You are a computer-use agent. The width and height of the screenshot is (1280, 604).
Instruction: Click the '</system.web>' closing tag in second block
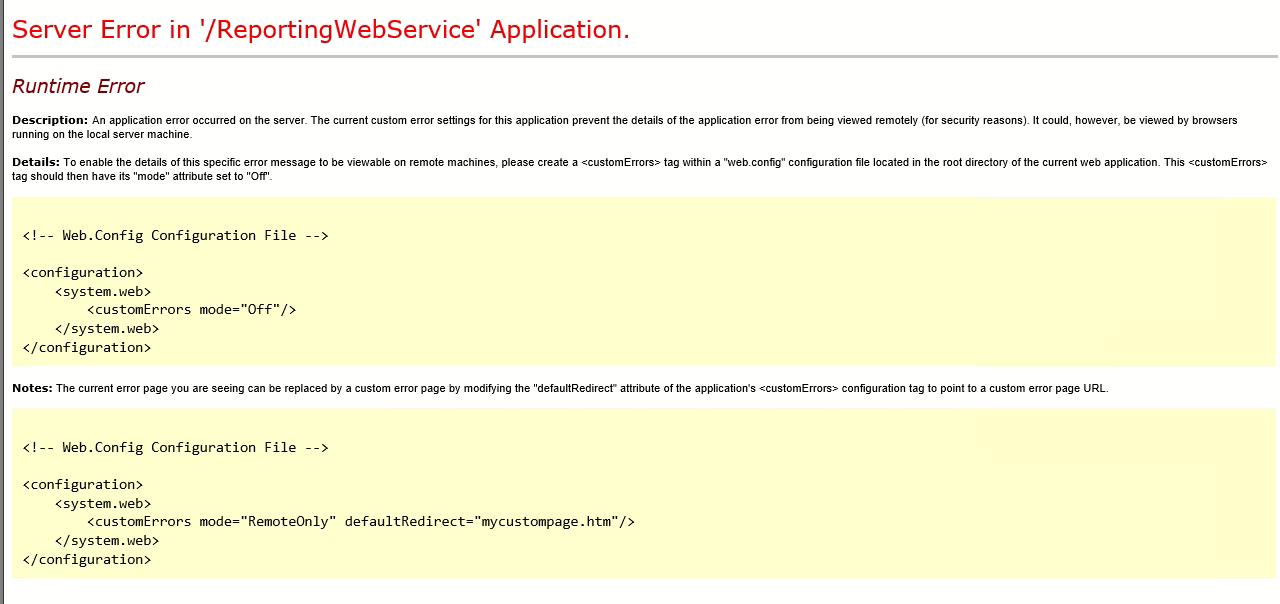click(108, 540)
